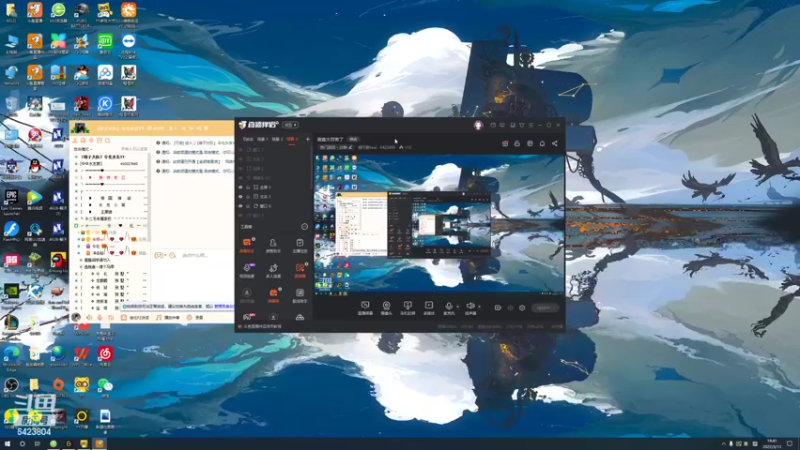Click the YY channel list vertical scrollbar
This screenshot has height=450, width=800.
[148, 196]
